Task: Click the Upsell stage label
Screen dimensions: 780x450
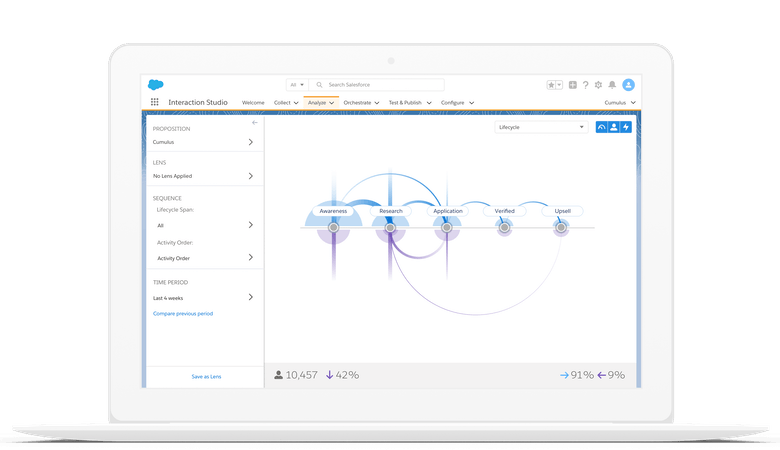Action: [x=563, y=211]
